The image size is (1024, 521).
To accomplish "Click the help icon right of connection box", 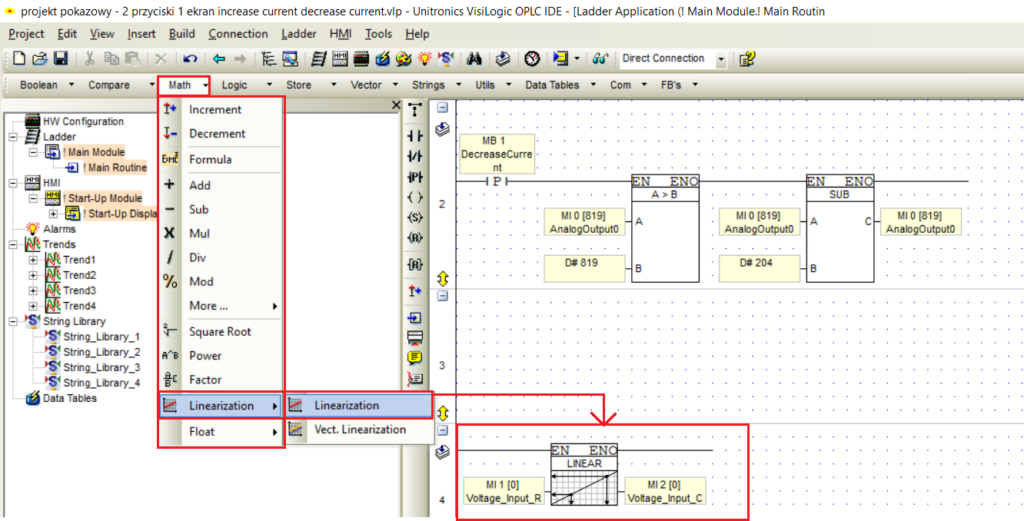I will pos(747,59).
